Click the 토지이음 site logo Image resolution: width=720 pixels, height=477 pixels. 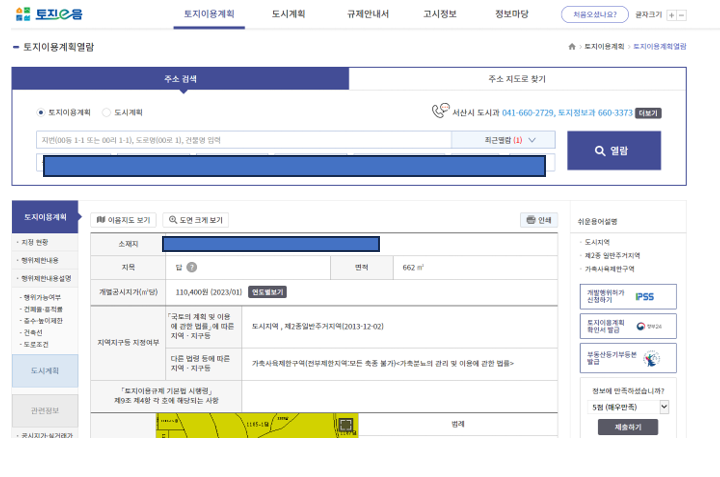[49, 14]
